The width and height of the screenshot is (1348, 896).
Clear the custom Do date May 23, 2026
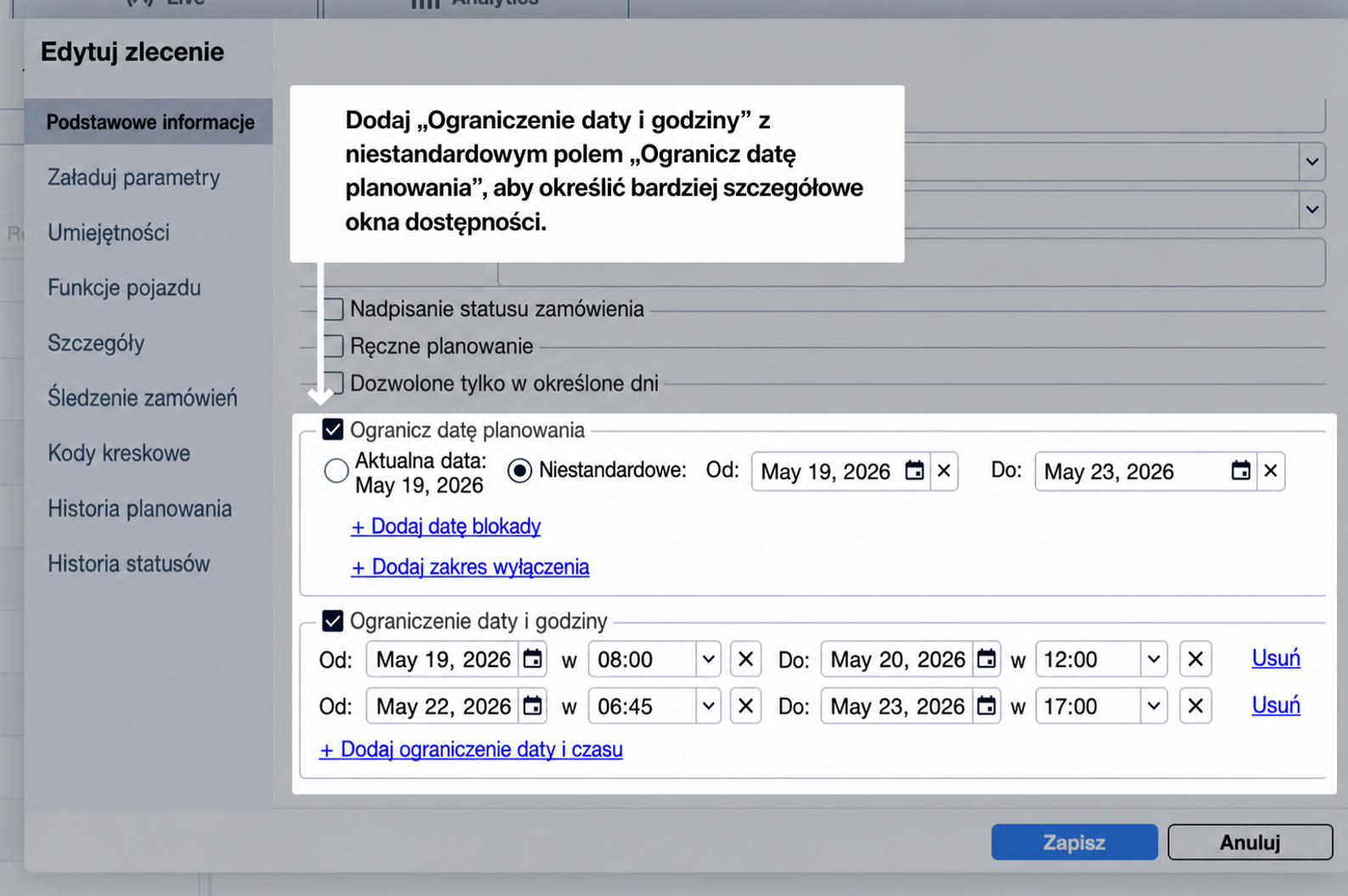(x=1271, y=471)
